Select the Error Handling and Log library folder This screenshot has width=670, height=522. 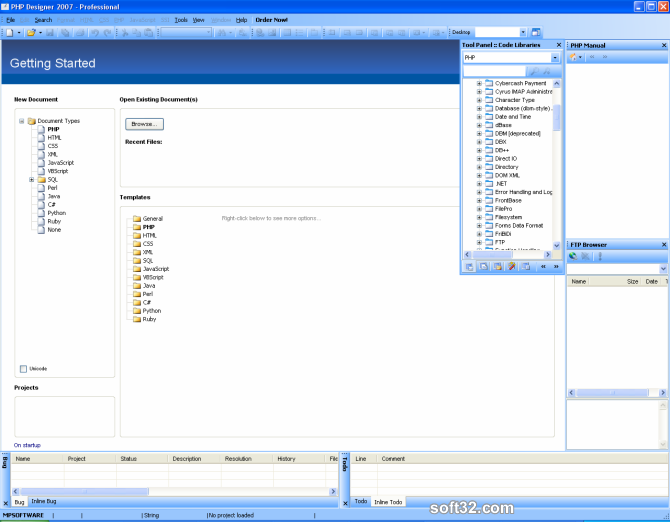[523, 192]
